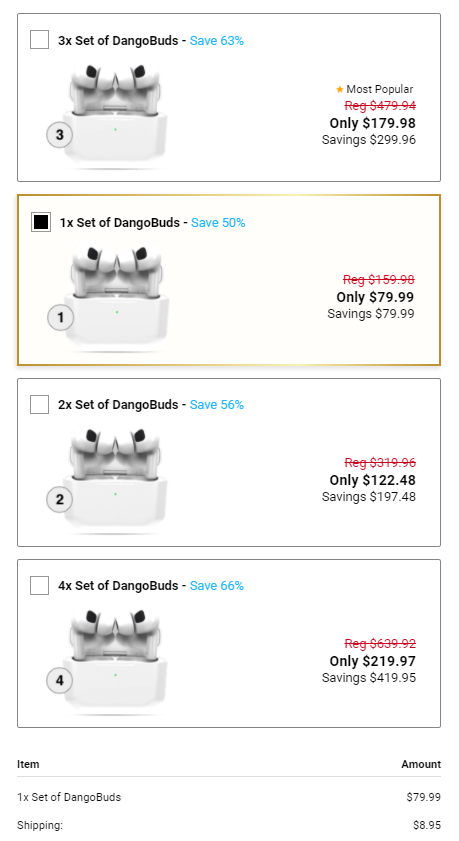Image resolution: width=459 pixels, height=841 pixels.
Task: Check the 3x Set of DangoBuds box
Action: pyautogui.click(x=39, y=40)
